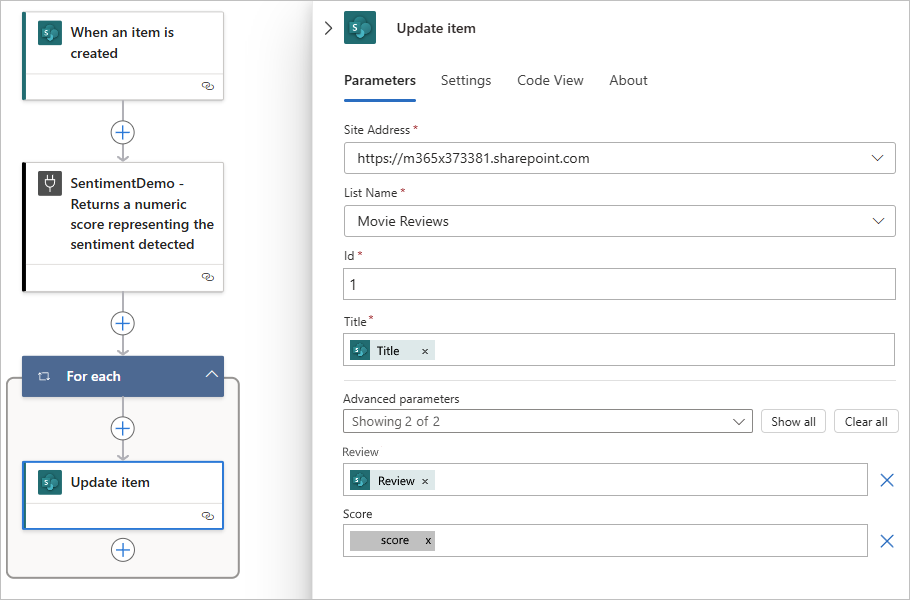Click the SentimentDemo connector plug icon
910x600 pixels.
pyautogui.click(x=50, y=183)
